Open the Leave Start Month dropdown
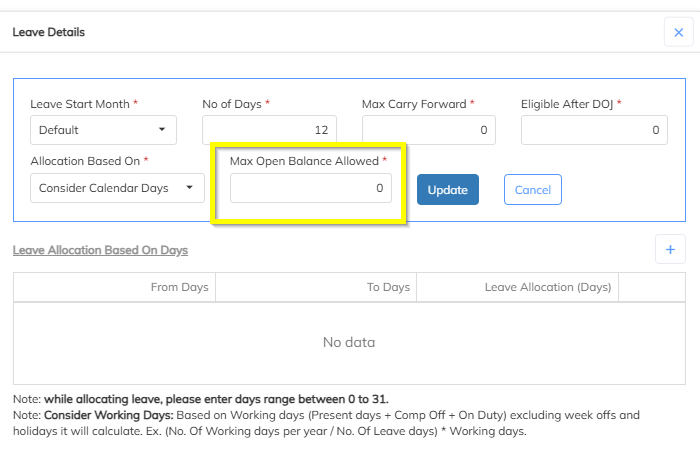The width and height of the screenshot is (700, 463). 103,130
